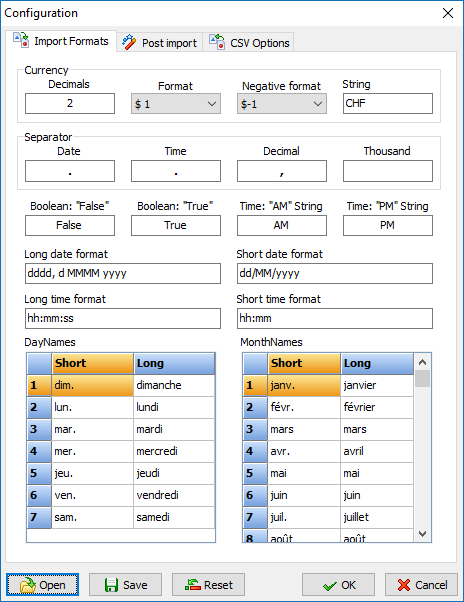
Task: Select MonthNames row header 5
Action: click(255, 473)
